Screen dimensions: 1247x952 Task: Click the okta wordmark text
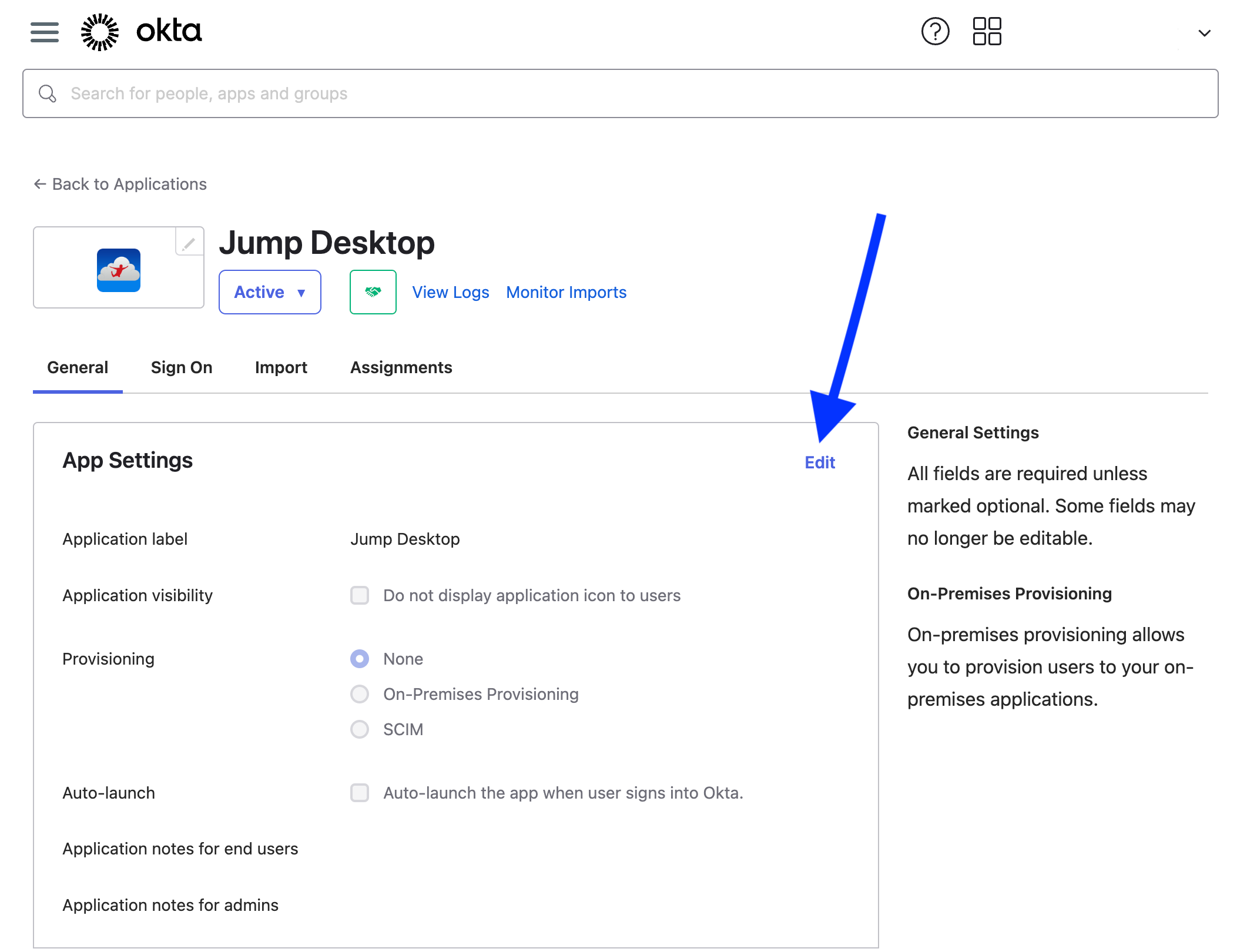click(x=169, y=31)
